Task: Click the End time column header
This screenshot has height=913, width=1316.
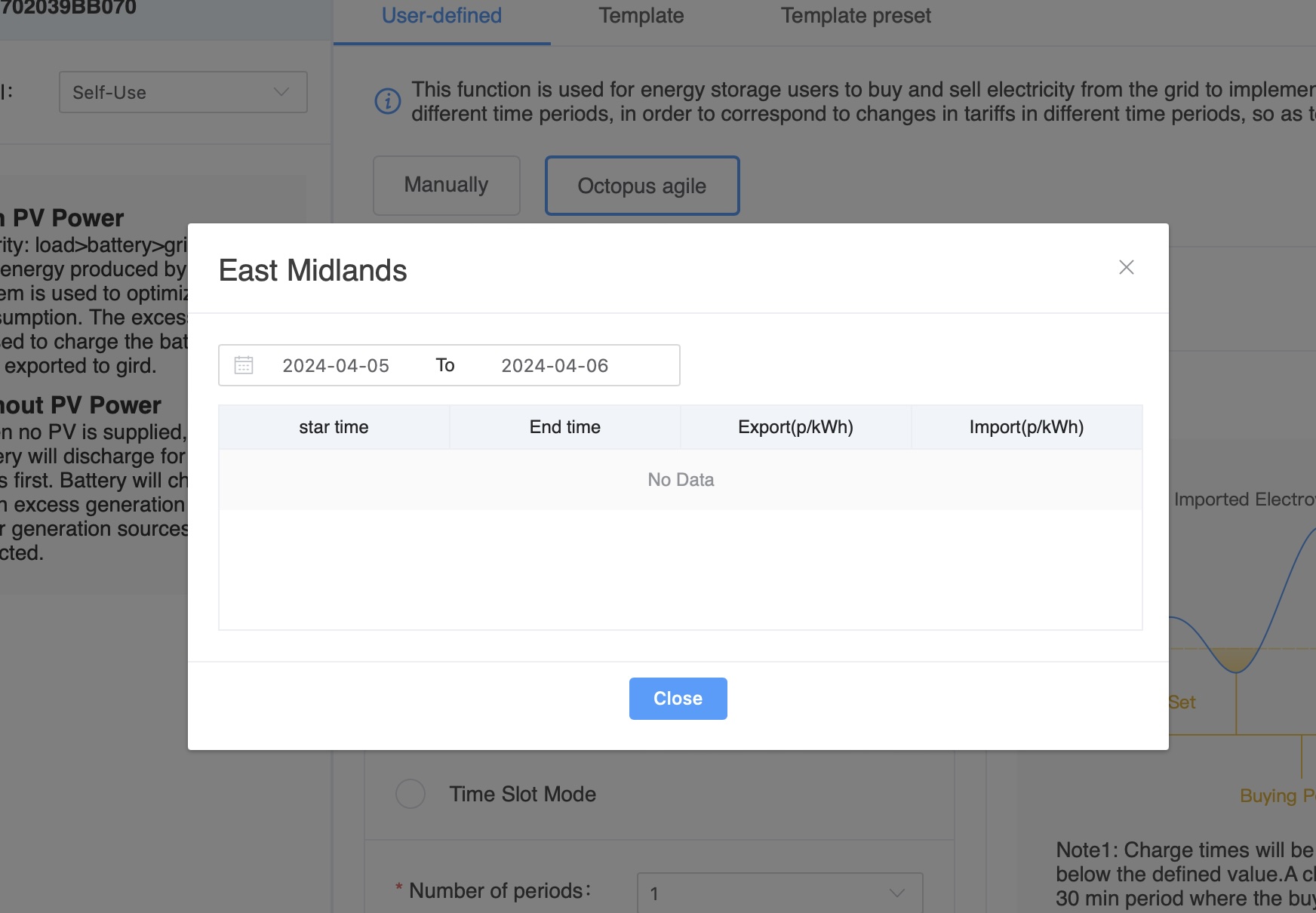Action: (x=564, y=427)
